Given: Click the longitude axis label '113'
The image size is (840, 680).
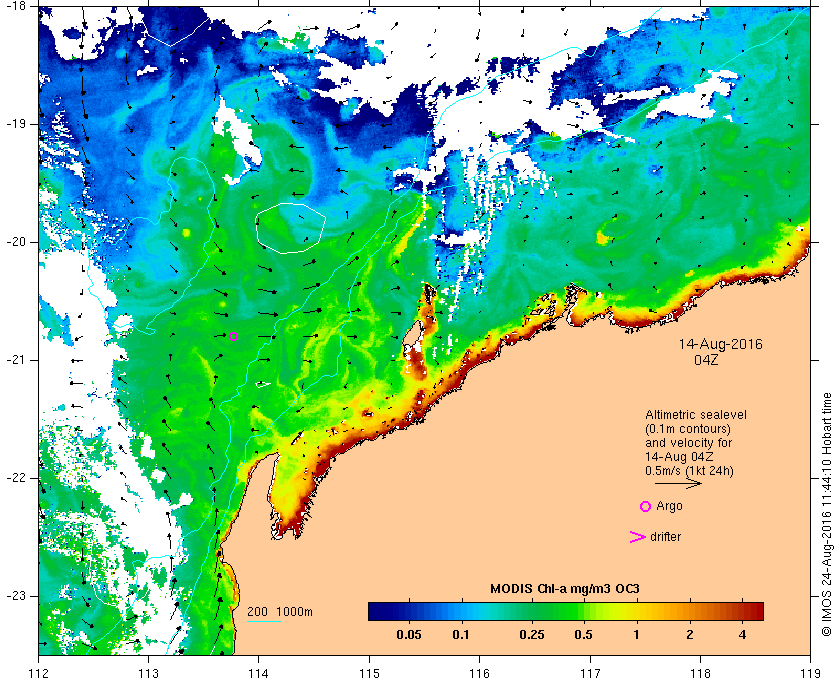Looking at the screenshot, I should [148, 673].
